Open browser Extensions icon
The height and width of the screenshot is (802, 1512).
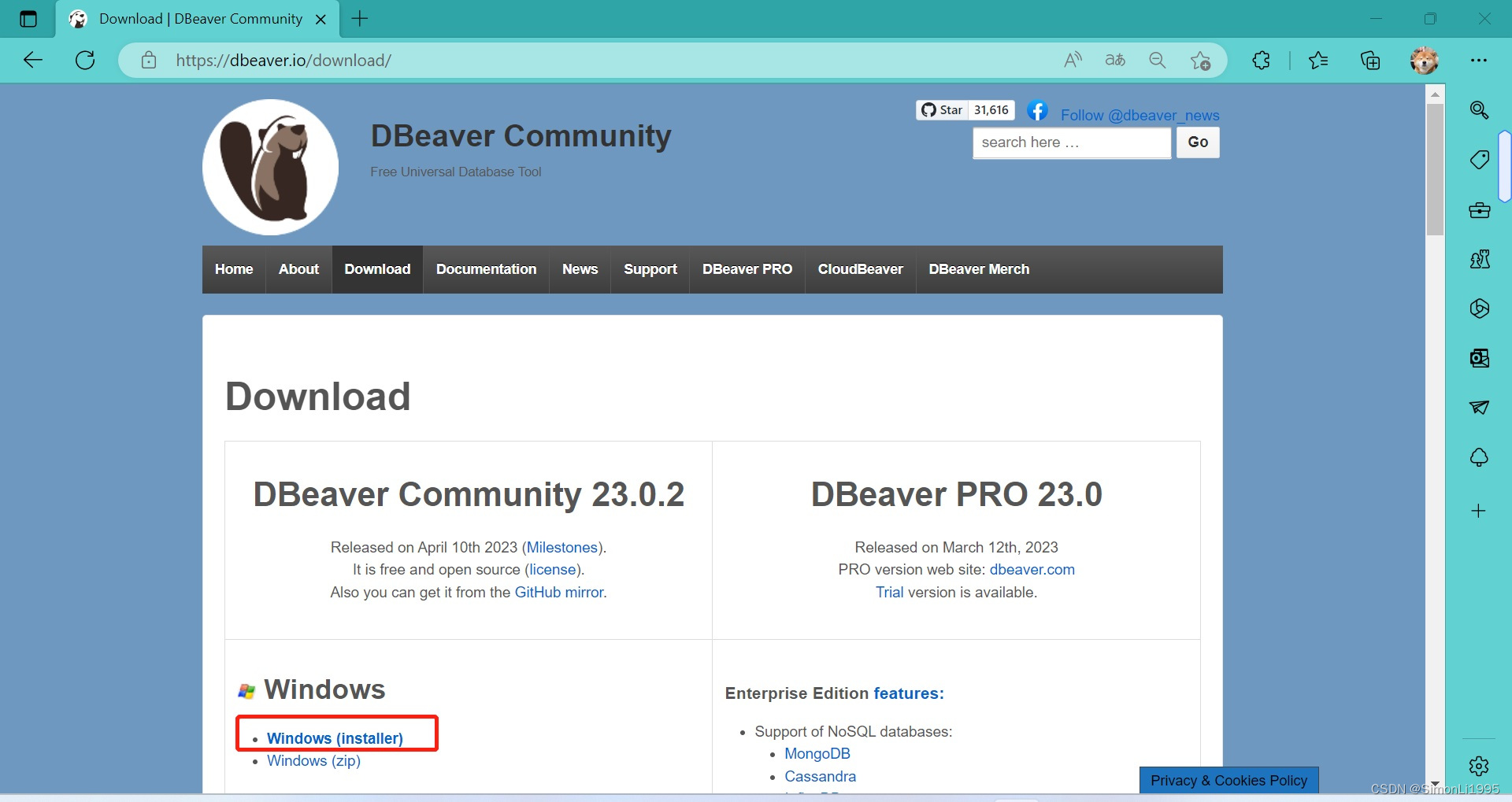pyautogui.click(x=1261, y=60)
